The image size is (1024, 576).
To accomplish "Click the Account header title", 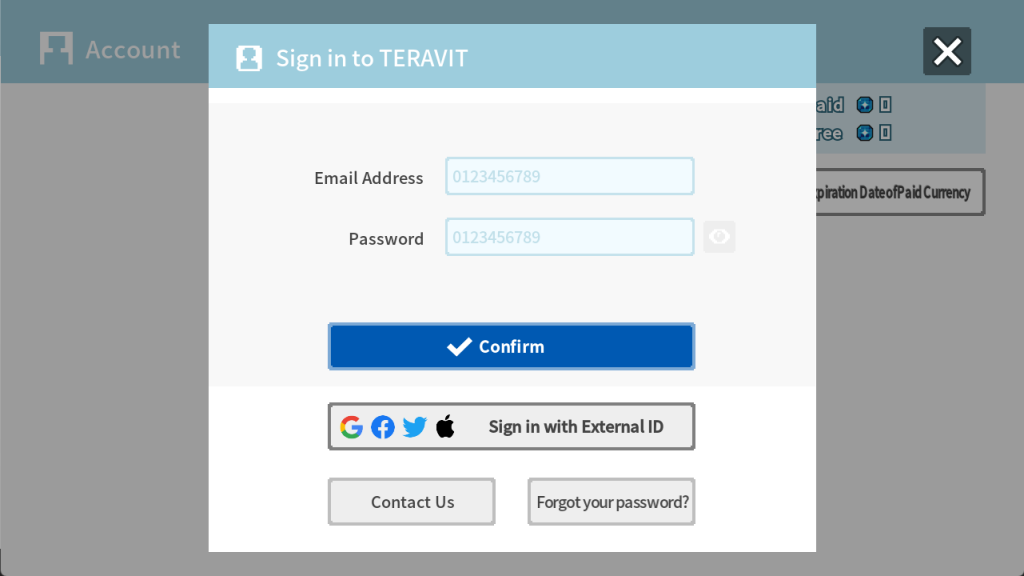I will (x=133, y=50).
